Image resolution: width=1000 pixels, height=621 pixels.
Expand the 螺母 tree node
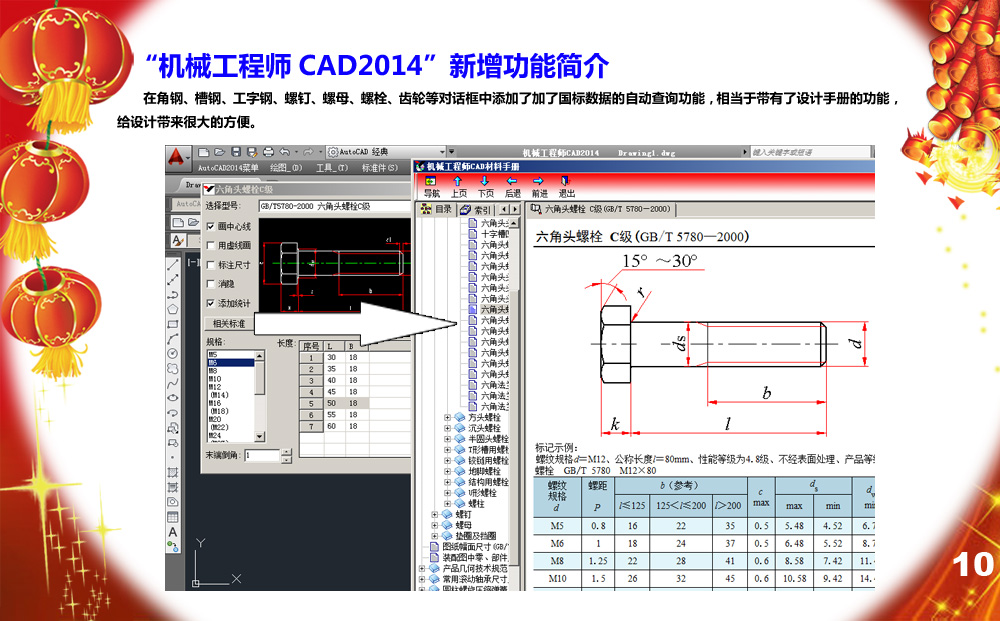pos(435,525)
